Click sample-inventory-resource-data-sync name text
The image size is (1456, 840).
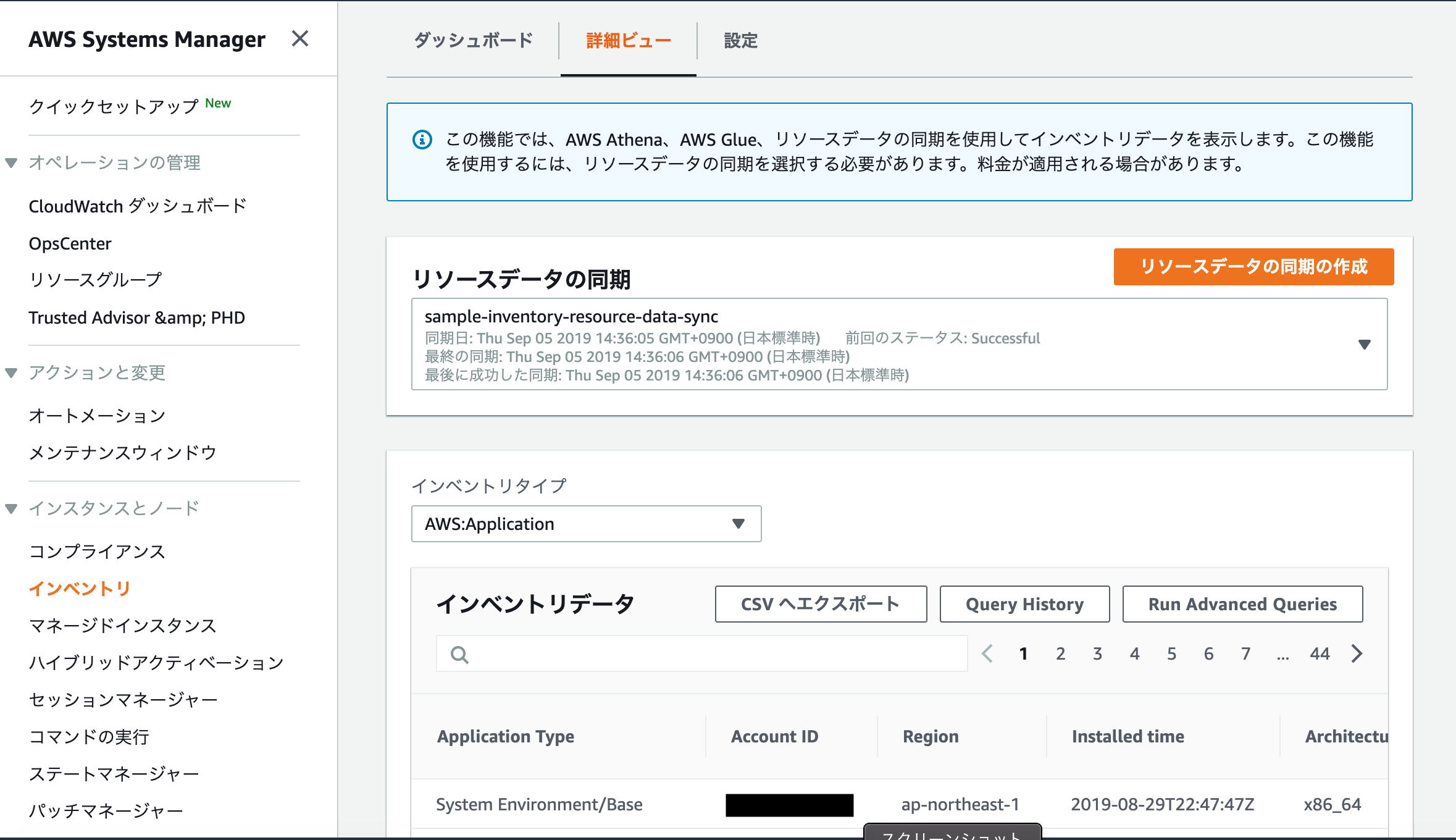[x=571, y=317]
